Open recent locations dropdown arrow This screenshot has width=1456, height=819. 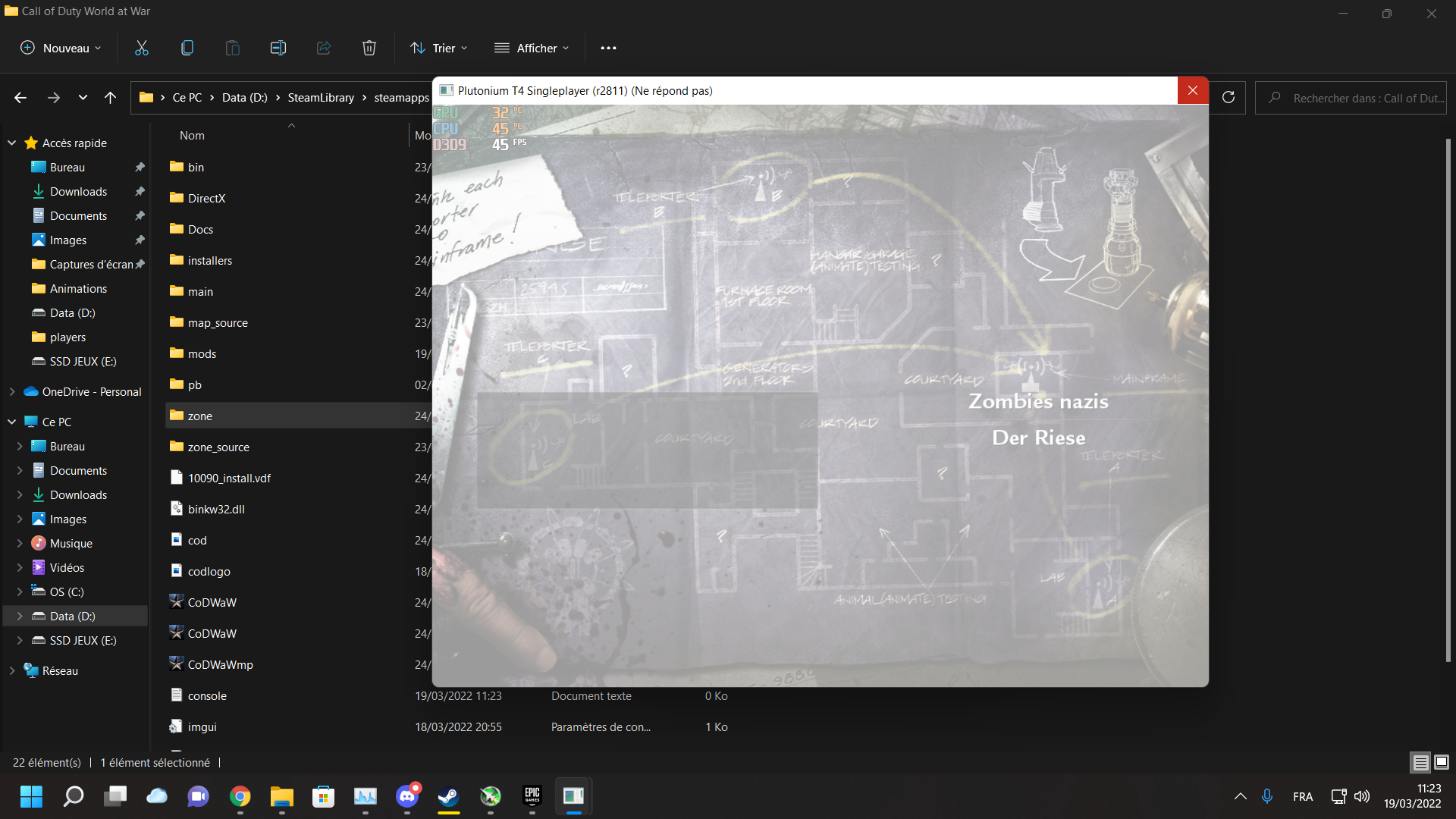[x=83, y=98]
